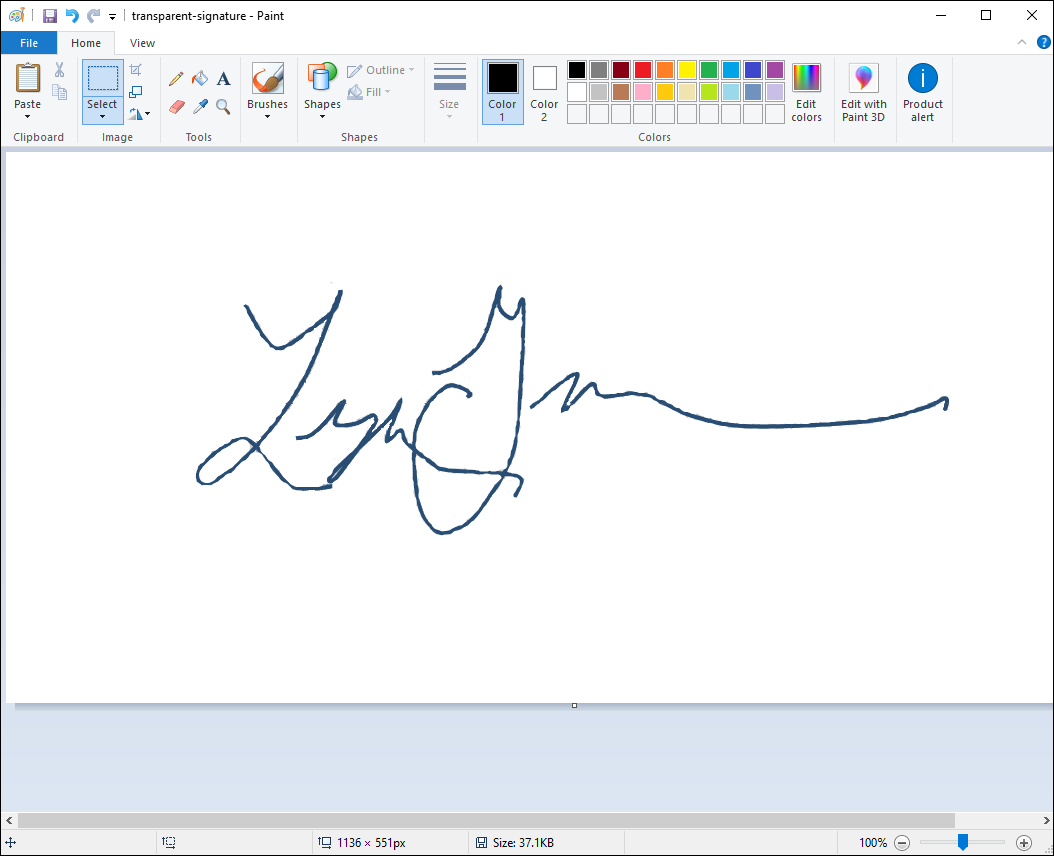The height and width of the screenshot is (856, 1054).
Task: Select the Magnifier tool
Action: [x=223, y=106]
